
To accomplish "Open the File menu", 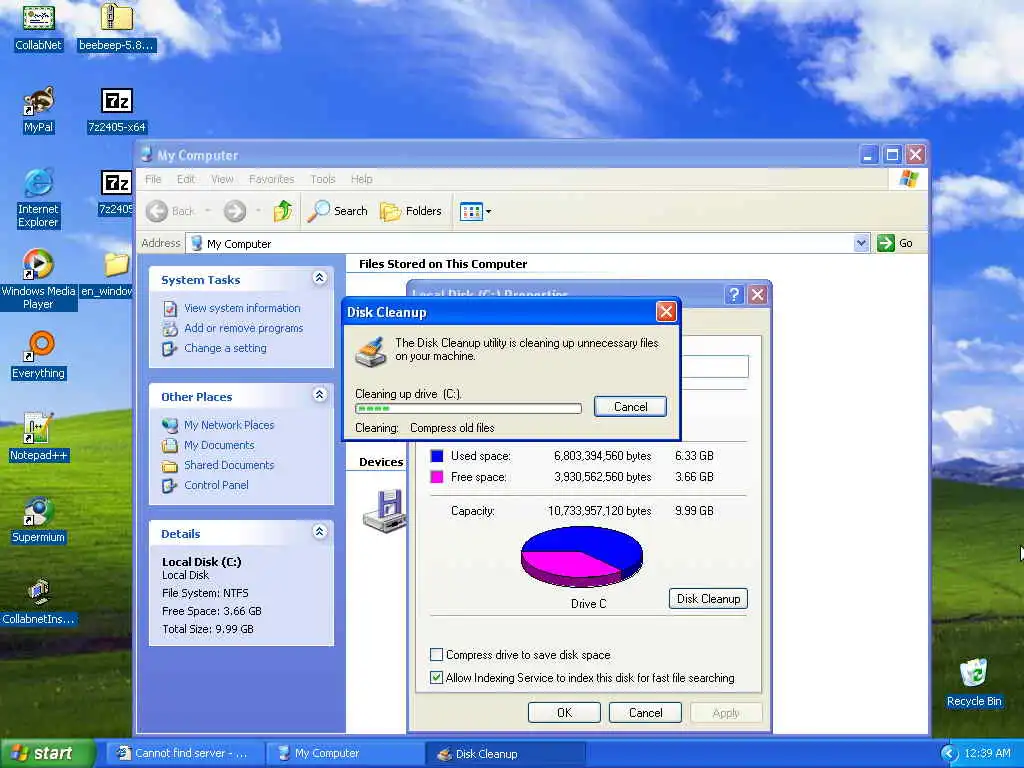I will pos(153,179).
